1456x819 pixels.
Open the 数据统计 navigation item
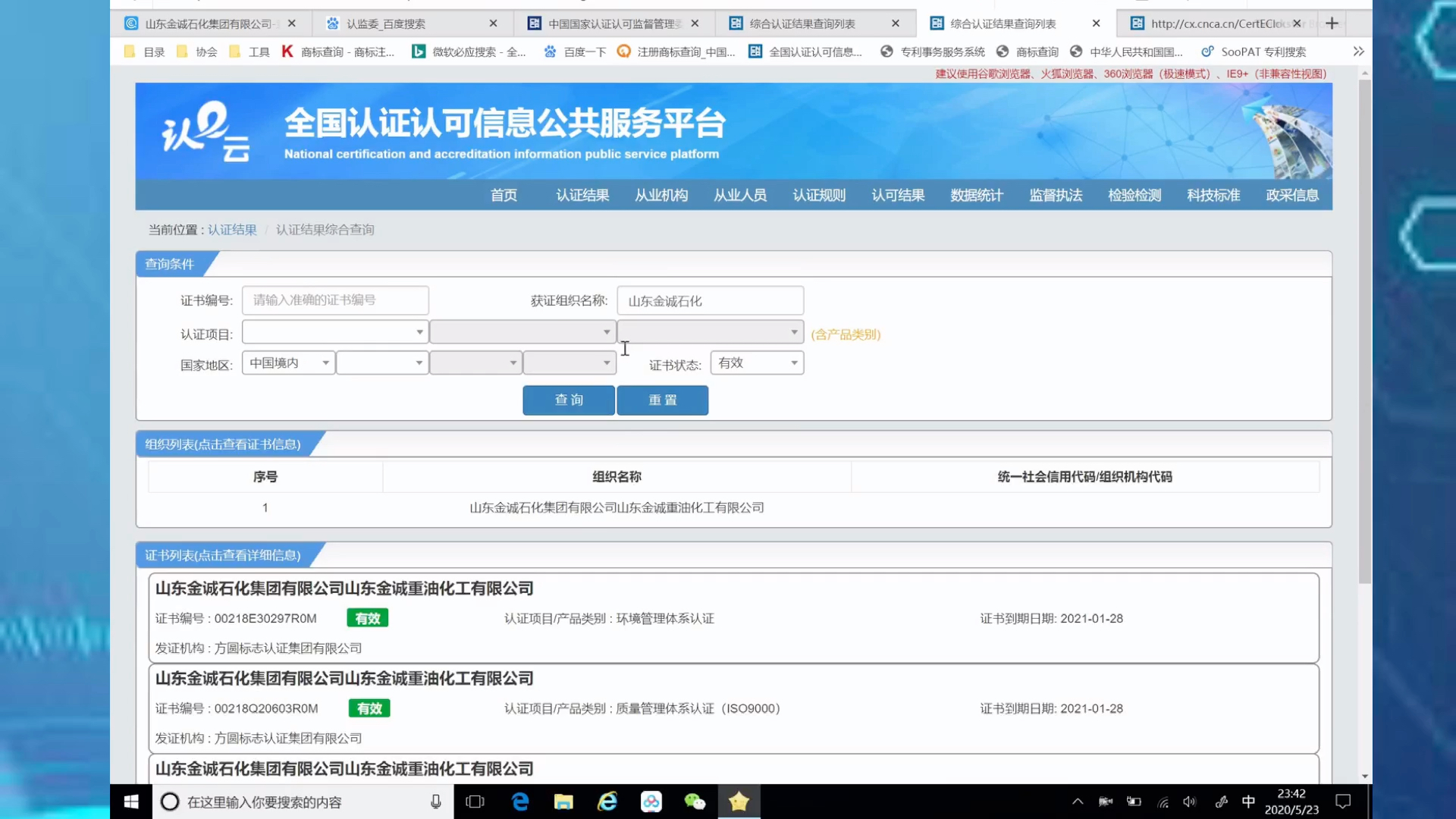pyautogui.click(x=977, y=195)
